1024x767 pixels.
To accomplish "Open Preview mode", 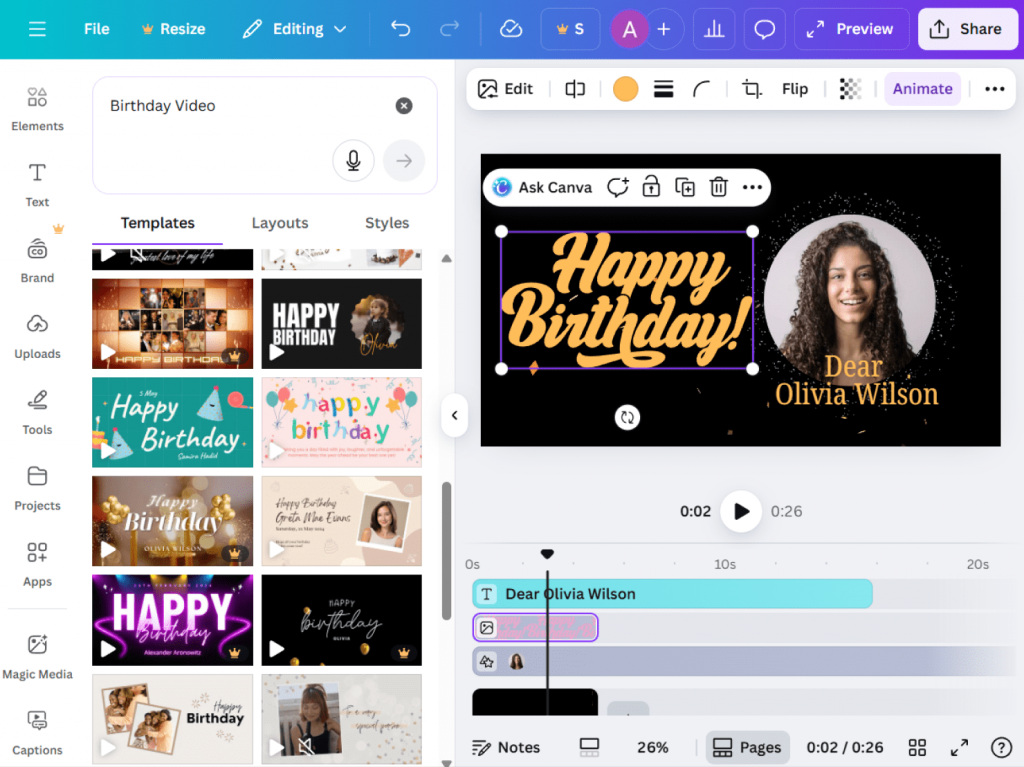I will point(852,29).
